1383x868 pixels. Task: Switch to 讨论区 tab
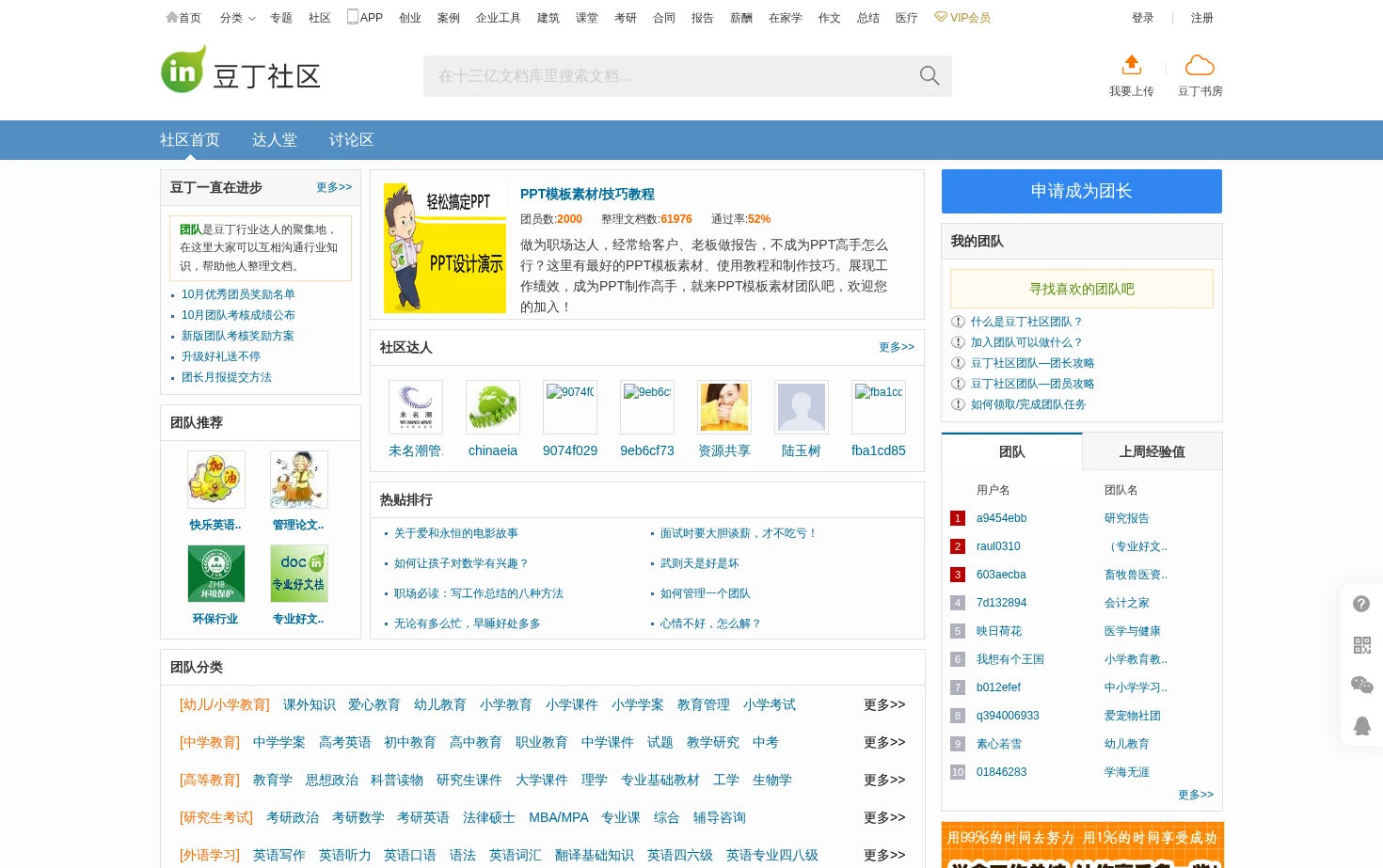(352, 140)
